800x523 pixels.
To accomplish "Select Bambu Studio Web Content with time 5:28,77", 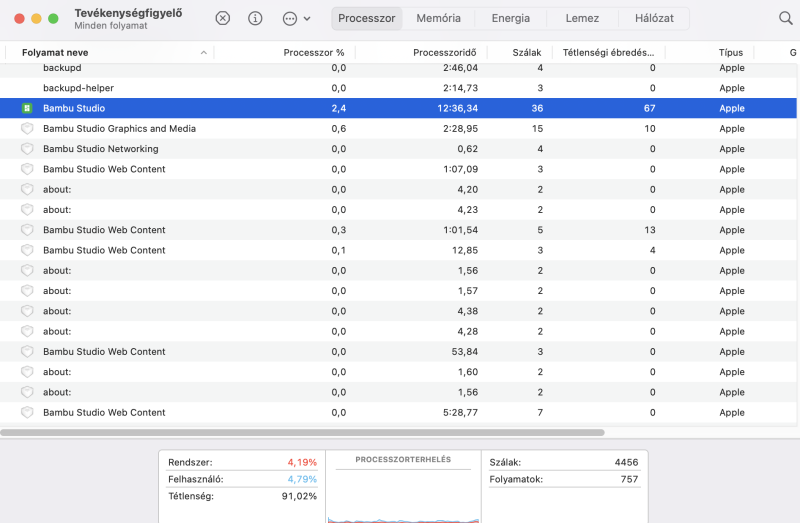I will point(398,412).
